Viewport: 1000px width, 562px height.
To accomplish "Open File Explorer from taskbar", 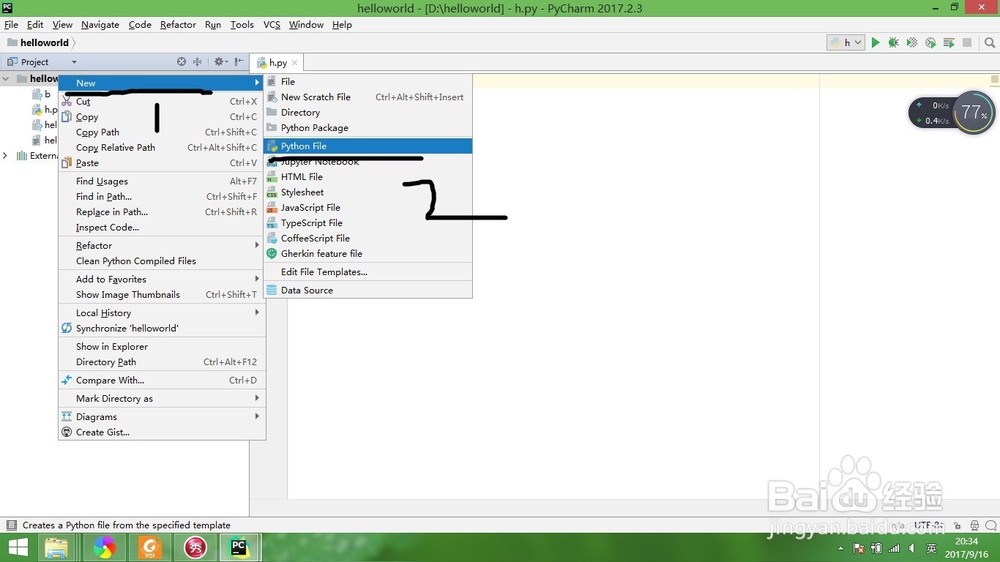I will 57,547.
